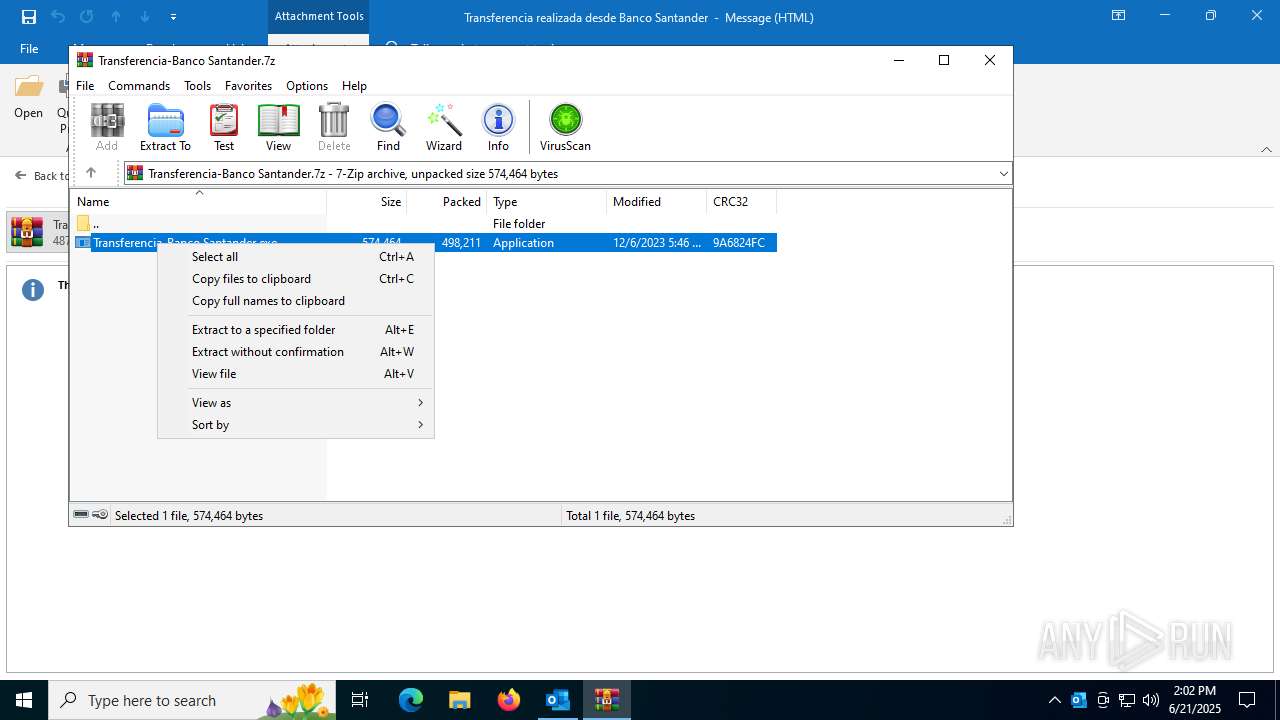Start VirusScan on the archive

pyautogui.click(x=565, y=128)
